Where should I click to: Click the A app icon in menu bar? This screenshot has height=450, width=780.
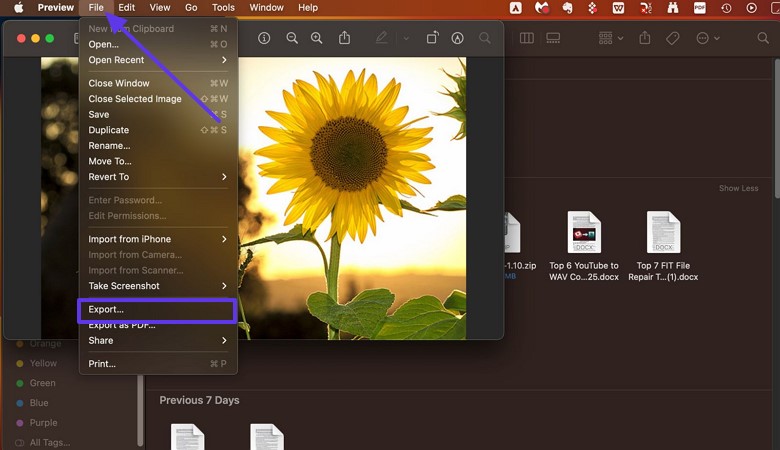point(516,7)
